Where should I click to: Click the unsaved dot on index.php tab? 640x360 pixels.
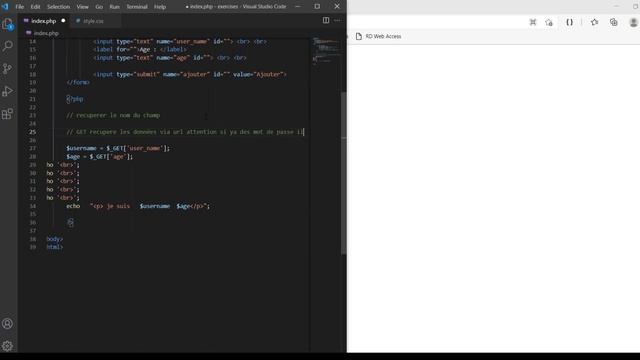click(x=63, y=20)
